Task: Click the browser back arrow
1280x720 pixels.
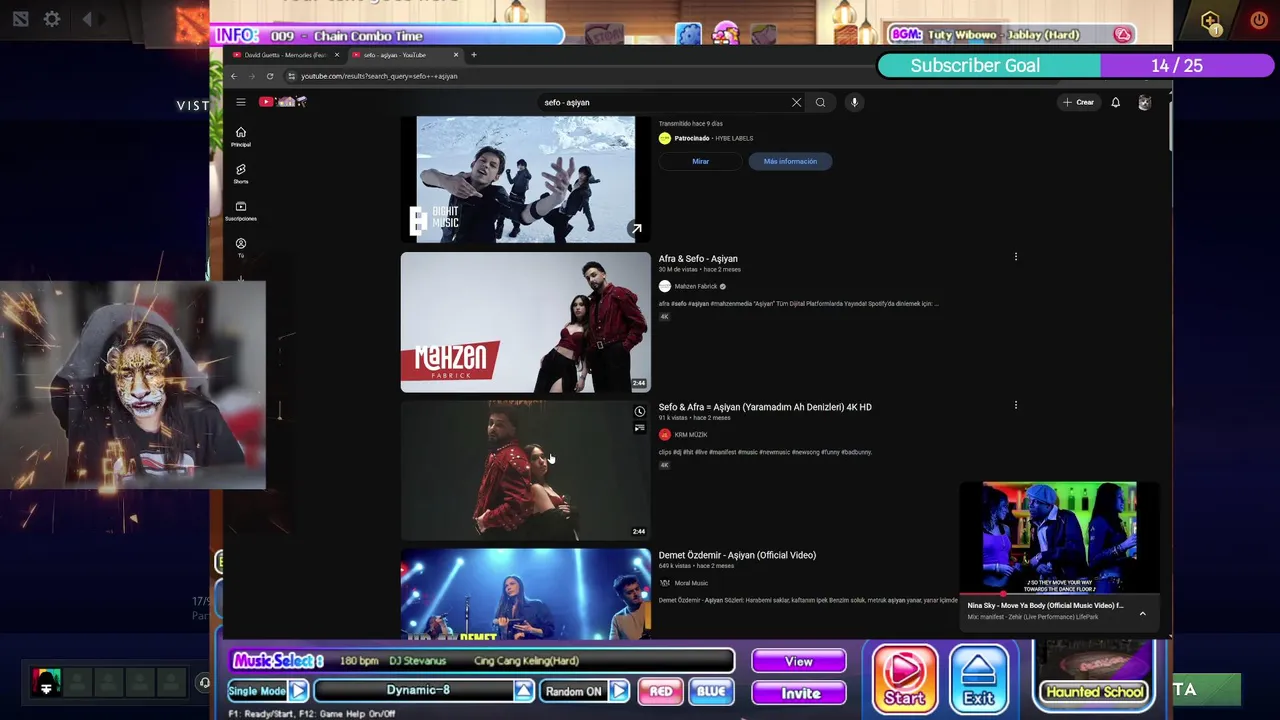Action: (234, 76)
